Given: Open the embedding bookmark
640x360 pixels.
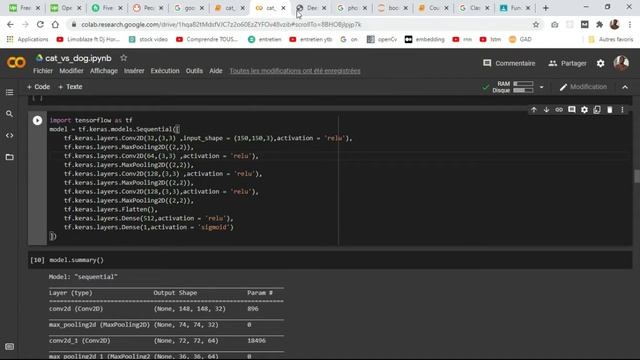Looking at the screenshot, I should click(x=424, y=39).
